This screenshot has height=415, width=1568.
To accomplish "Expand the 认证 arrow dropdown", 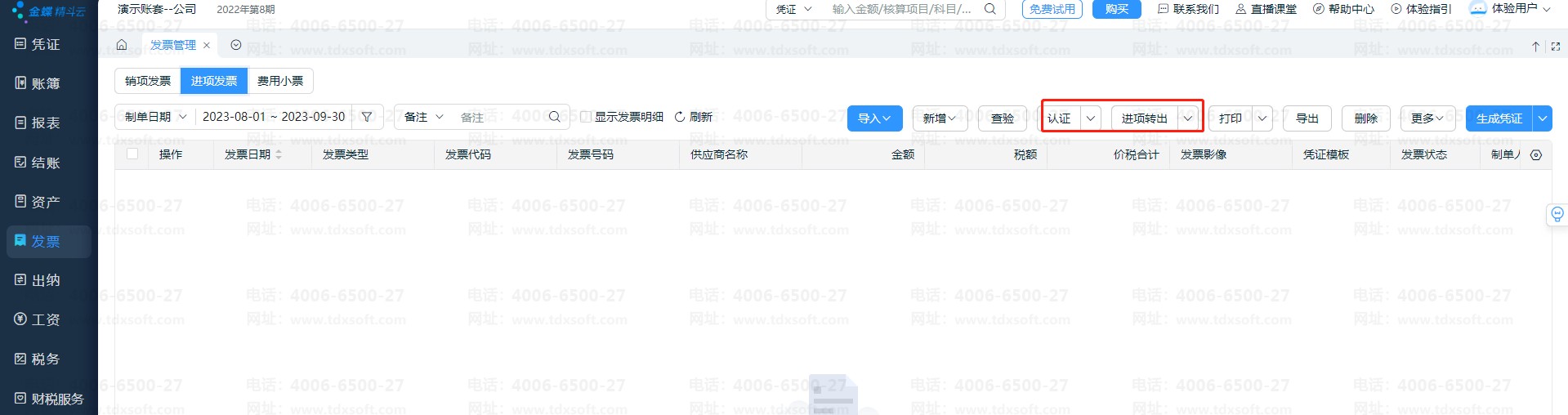I will tap(1091, 118).
